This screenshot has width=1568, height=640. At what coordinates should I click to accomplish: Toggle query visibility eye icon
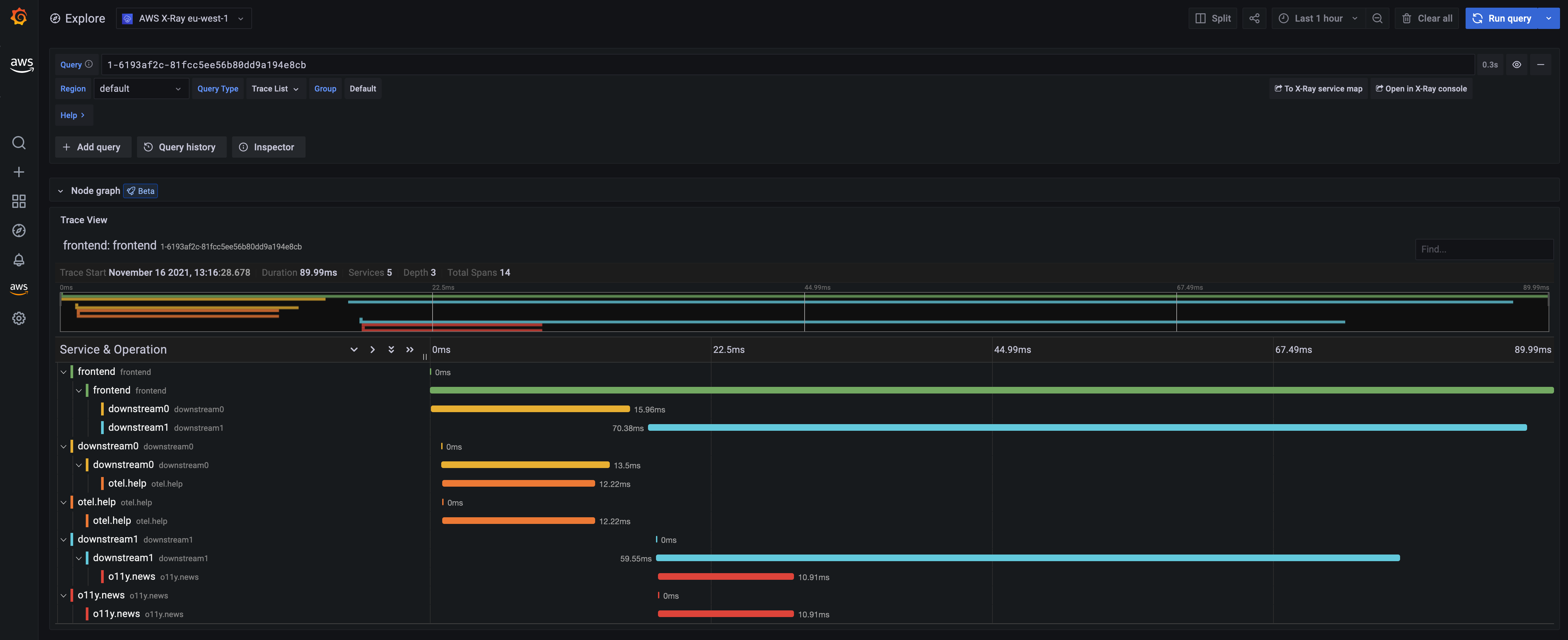(1517, 65)
